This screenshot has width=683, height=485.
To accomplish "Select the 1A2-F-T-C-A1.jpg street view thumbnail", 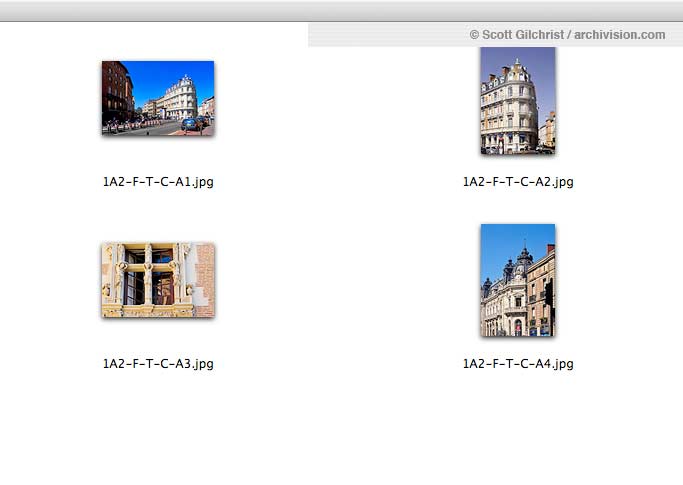I will pos(158,98).
